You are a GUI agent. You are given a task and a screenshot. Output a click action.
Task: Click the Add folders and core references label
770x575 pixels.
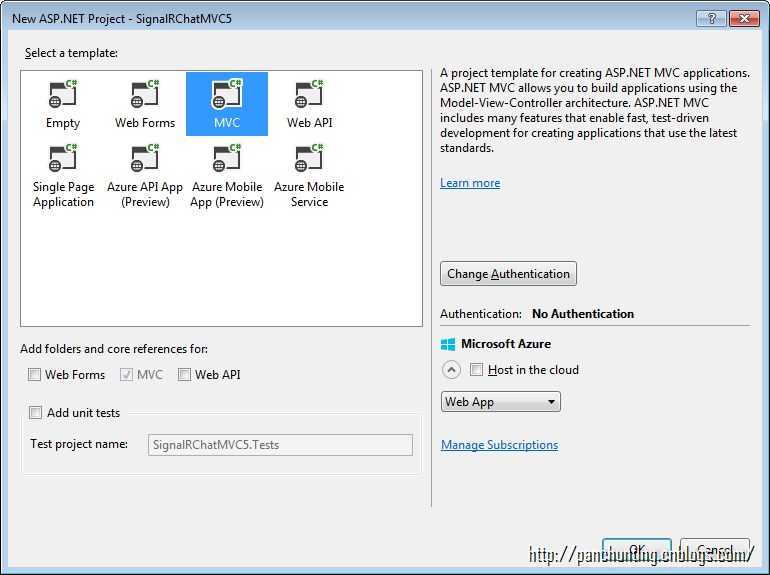tap(114, 349)
